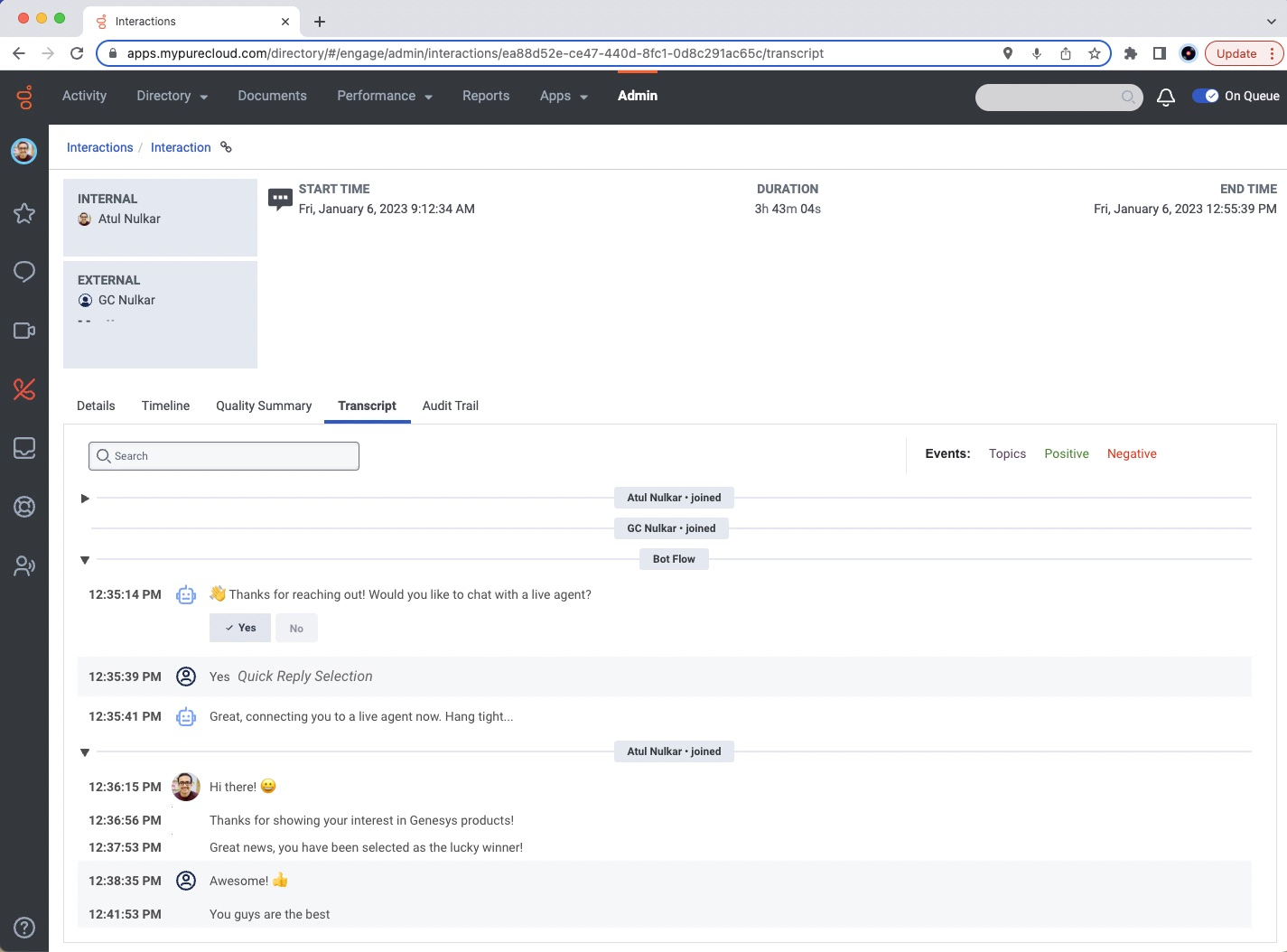The width and height of the screenshot is (1287, 952).
Task: Open the lifebuoy support icon in sidebar
Action: (x=24, y=507)
